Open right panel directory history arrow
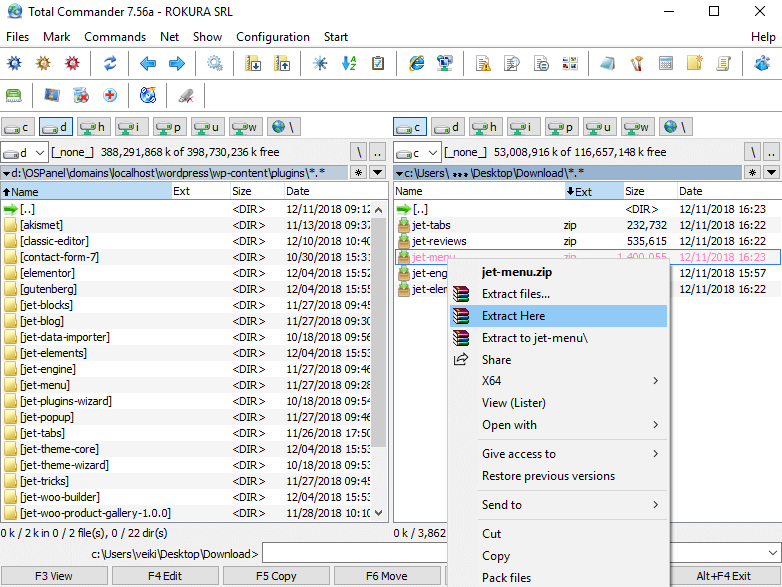Viewport: 782px width, 587px height. (x=772, y=173)
